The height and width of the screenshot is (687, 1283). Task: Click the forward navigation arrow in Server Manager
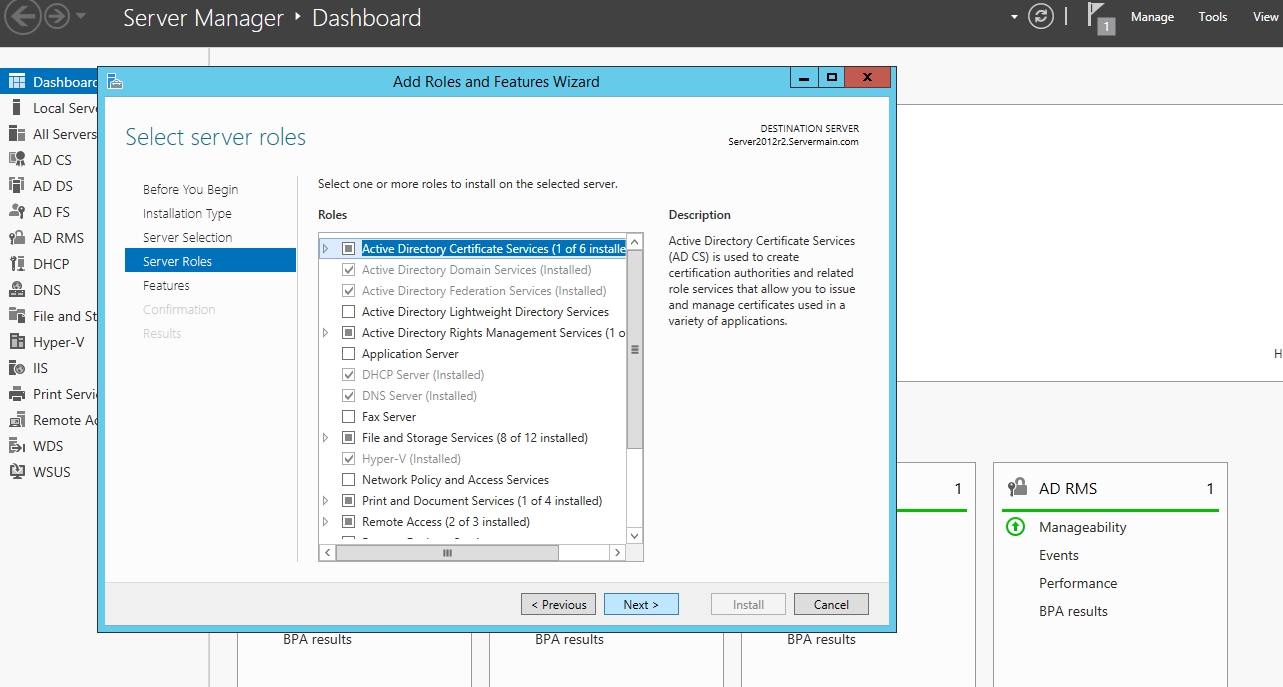point(56,17)
